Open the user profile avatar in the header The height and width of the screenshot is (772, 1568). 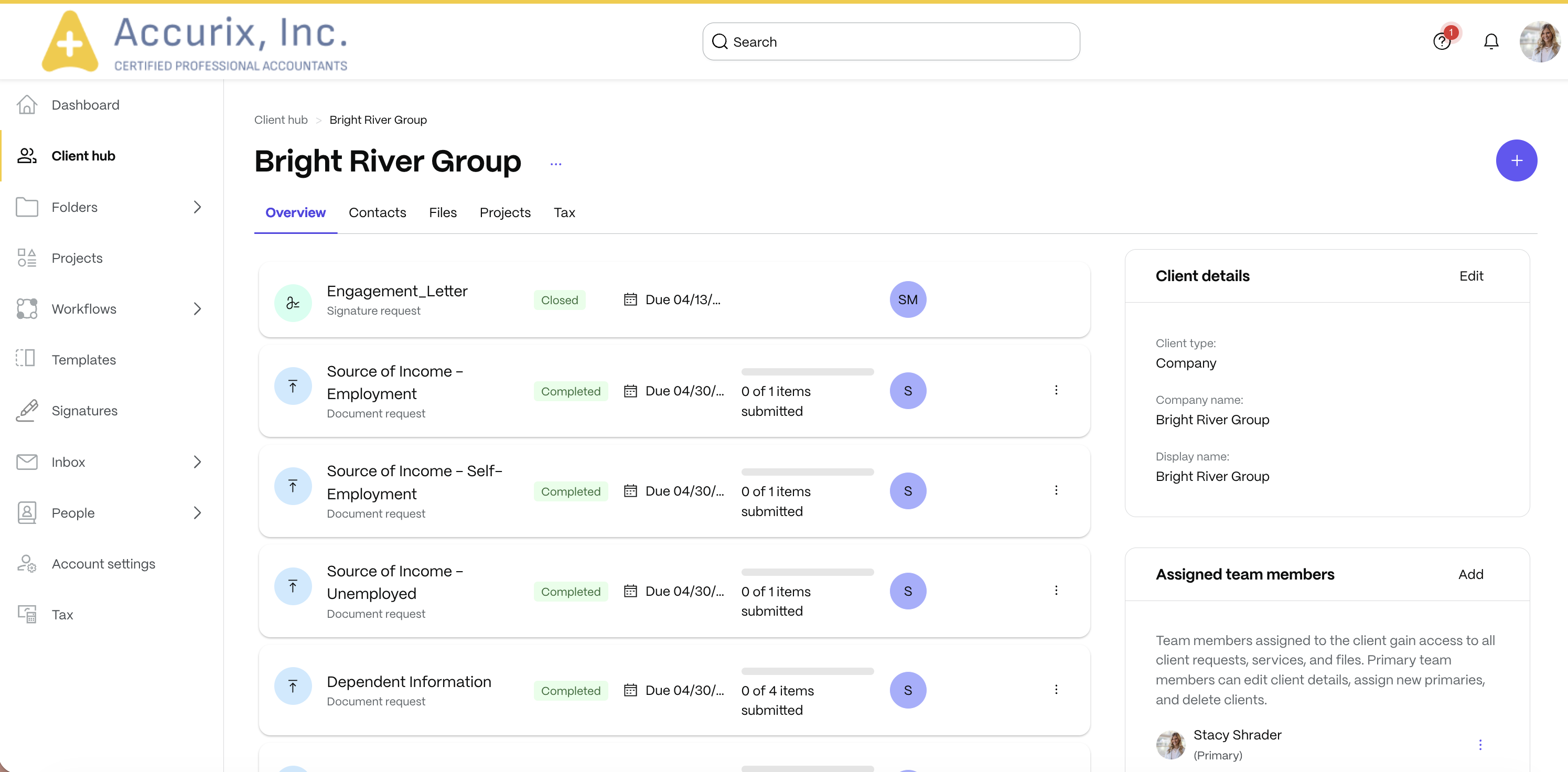pyautogui.click(x=1539, y=41)
